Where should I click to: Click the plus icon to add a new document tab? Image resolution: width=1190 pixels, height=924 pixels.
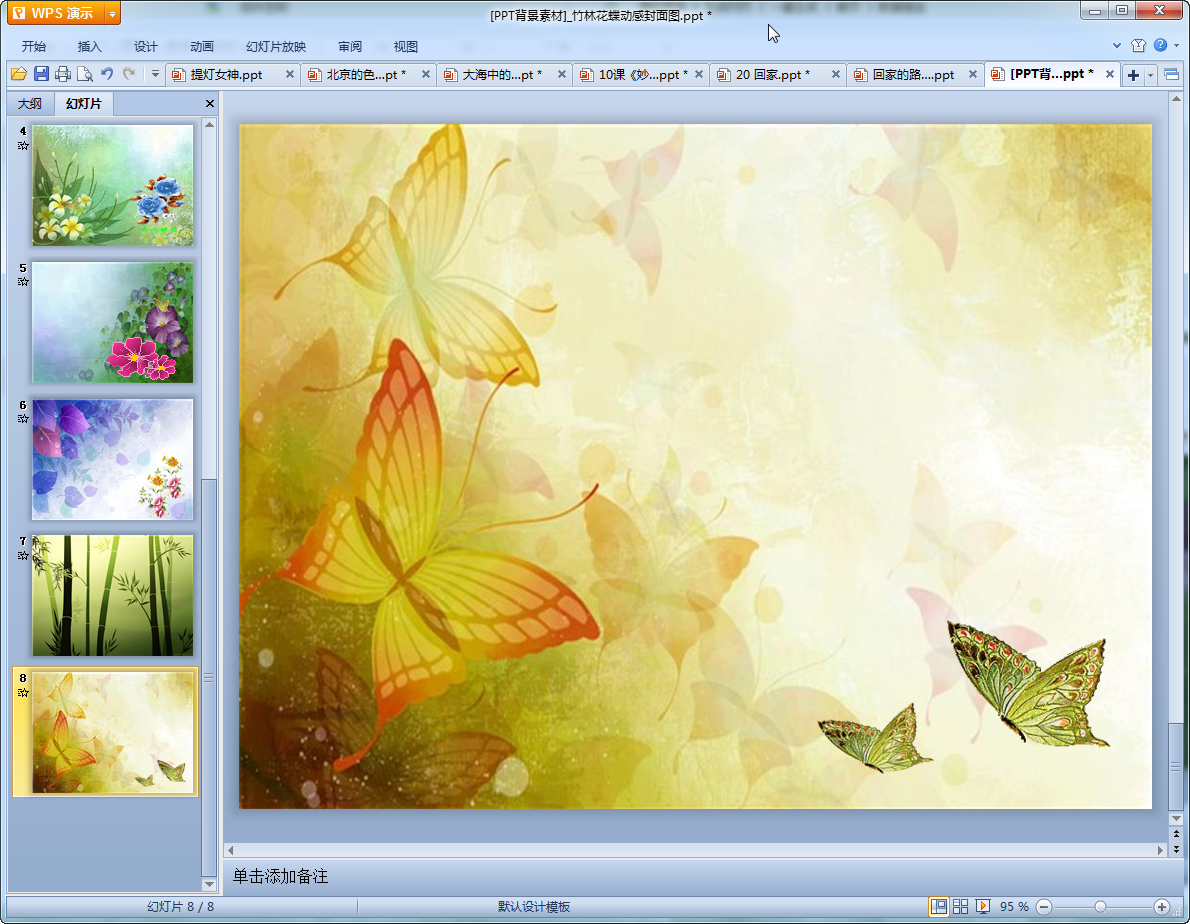(x=1133, y=75)
